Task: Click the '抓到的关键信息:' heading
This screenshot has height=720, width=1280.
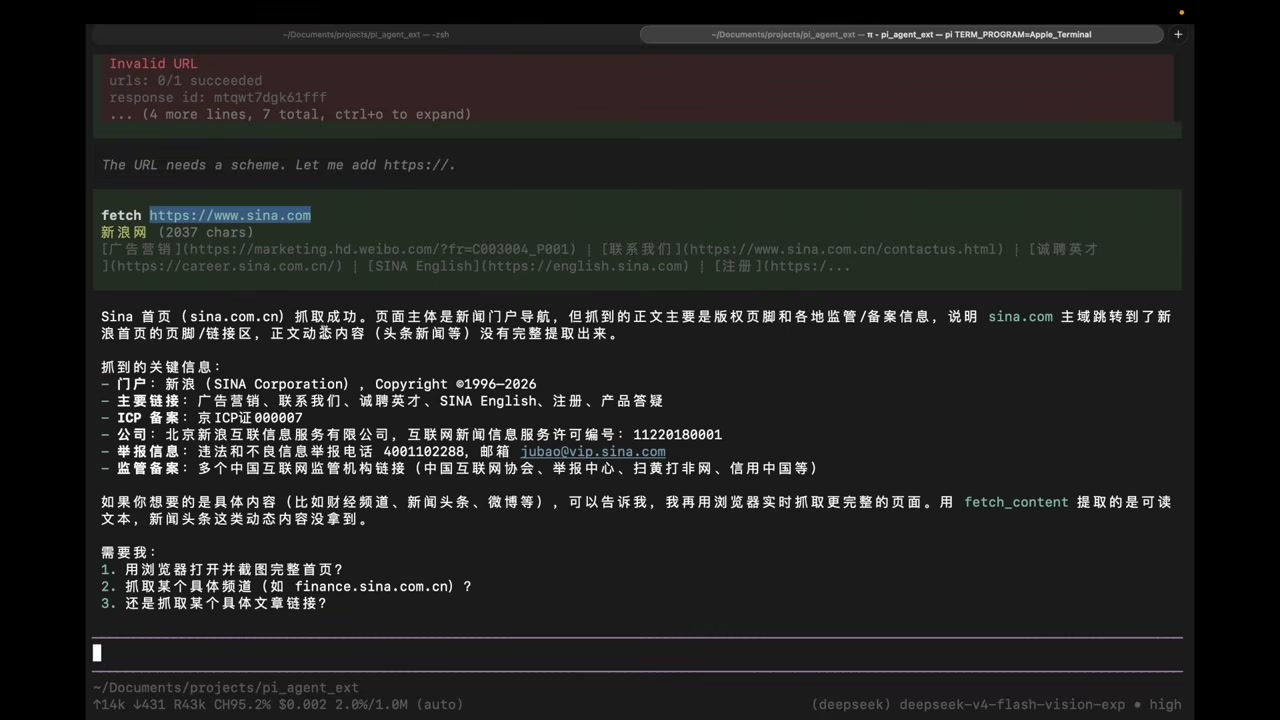Action: coord(162,367)
